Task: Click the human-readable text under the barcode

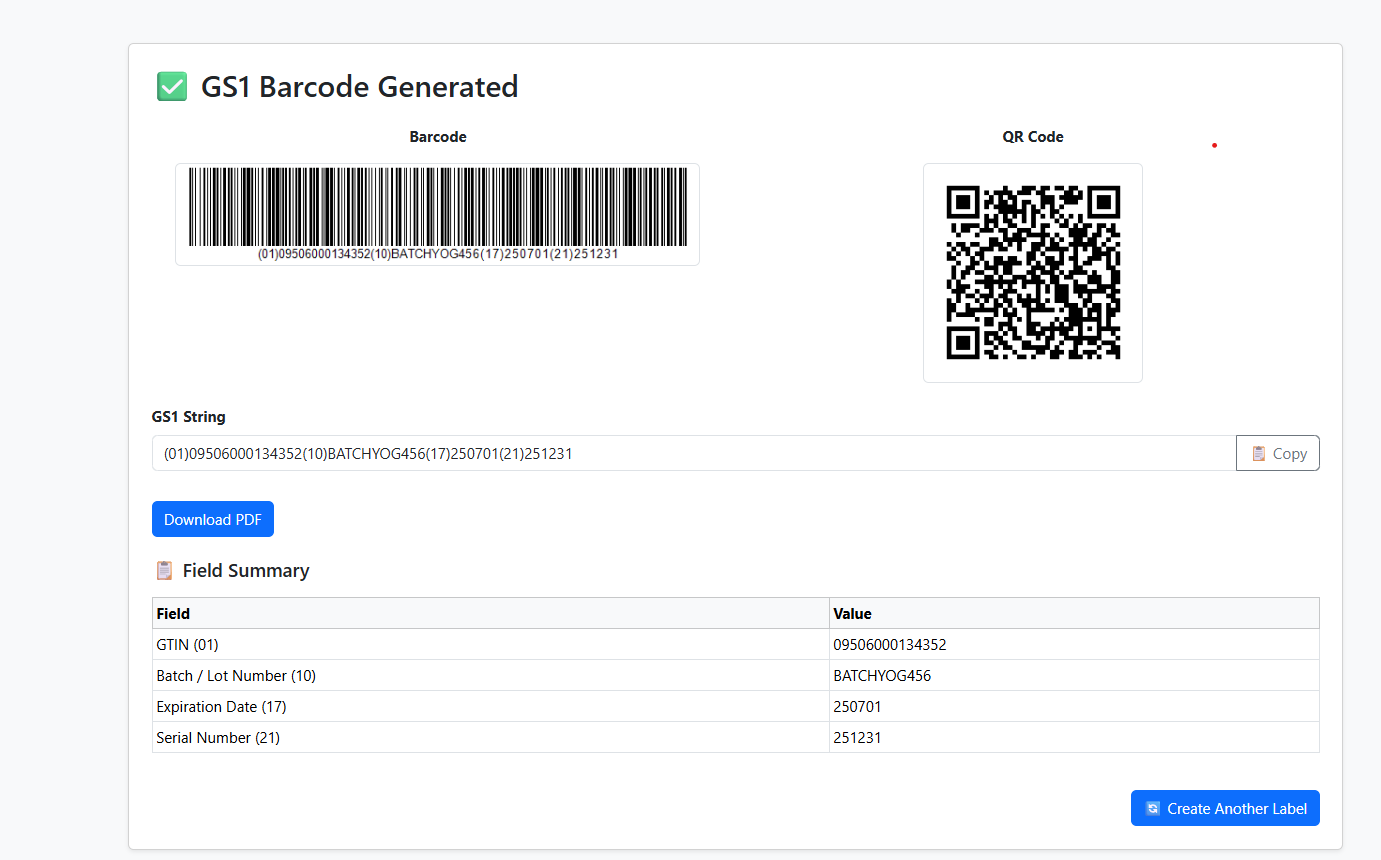Action: coord(438,254)
